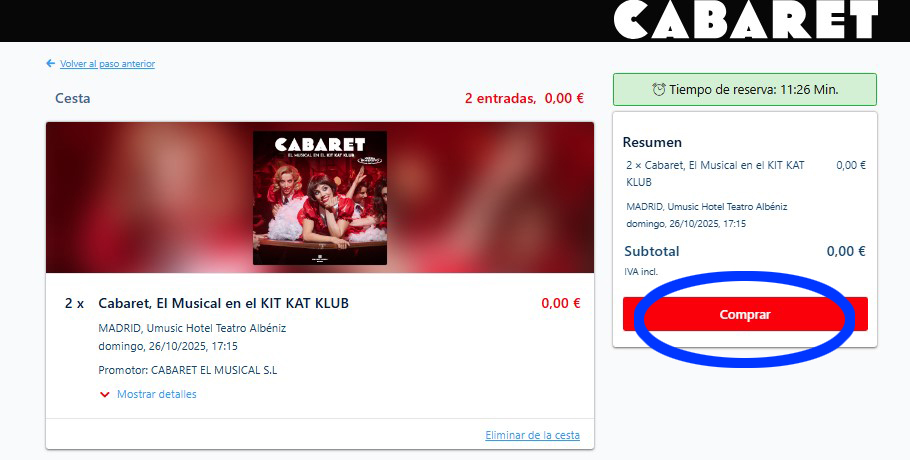Viewport: 910px width, 460px height.
Task: Open the Mostrar detalles link
Action: point(157,394)
